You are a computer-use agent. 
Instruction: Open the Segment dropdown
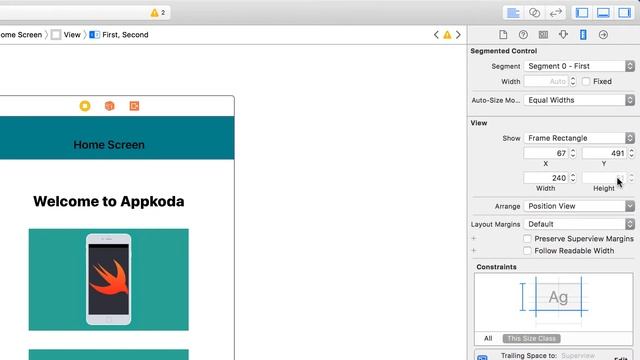point(579,66)
